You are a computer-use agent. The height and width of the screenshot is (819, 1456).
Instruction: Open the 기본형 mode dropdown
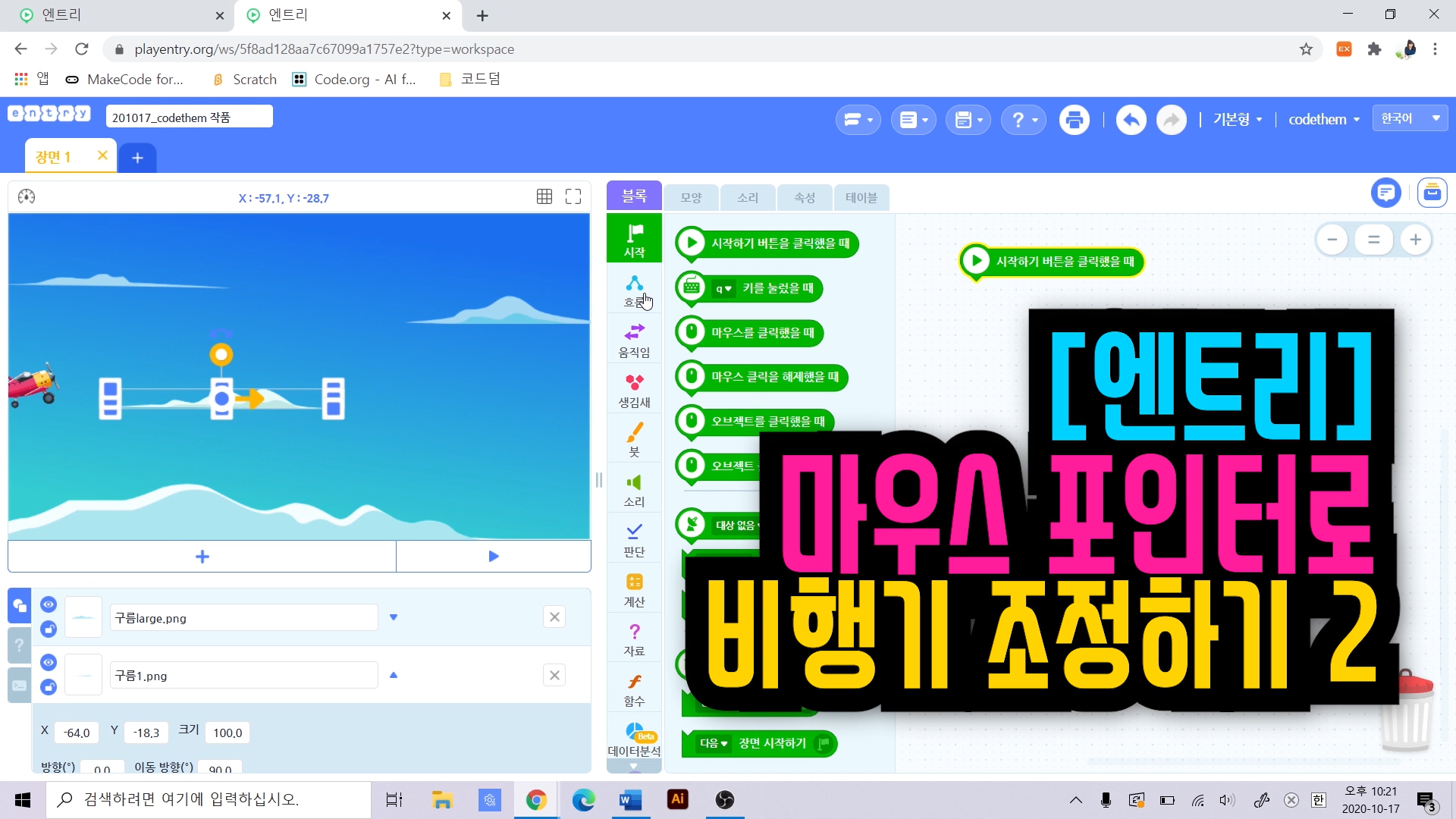click(1237, 120)
